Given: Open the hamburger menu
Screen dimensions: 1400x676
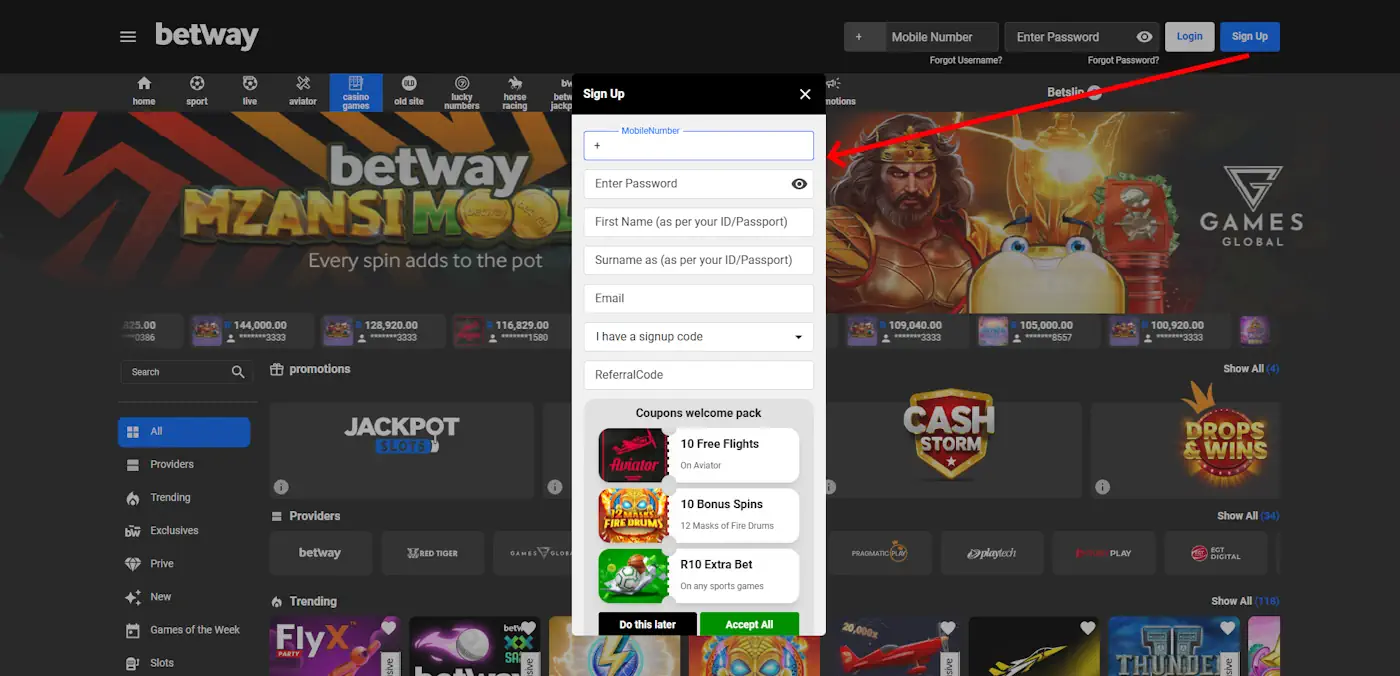Looking at the screenshot, I should click(127, 35).
